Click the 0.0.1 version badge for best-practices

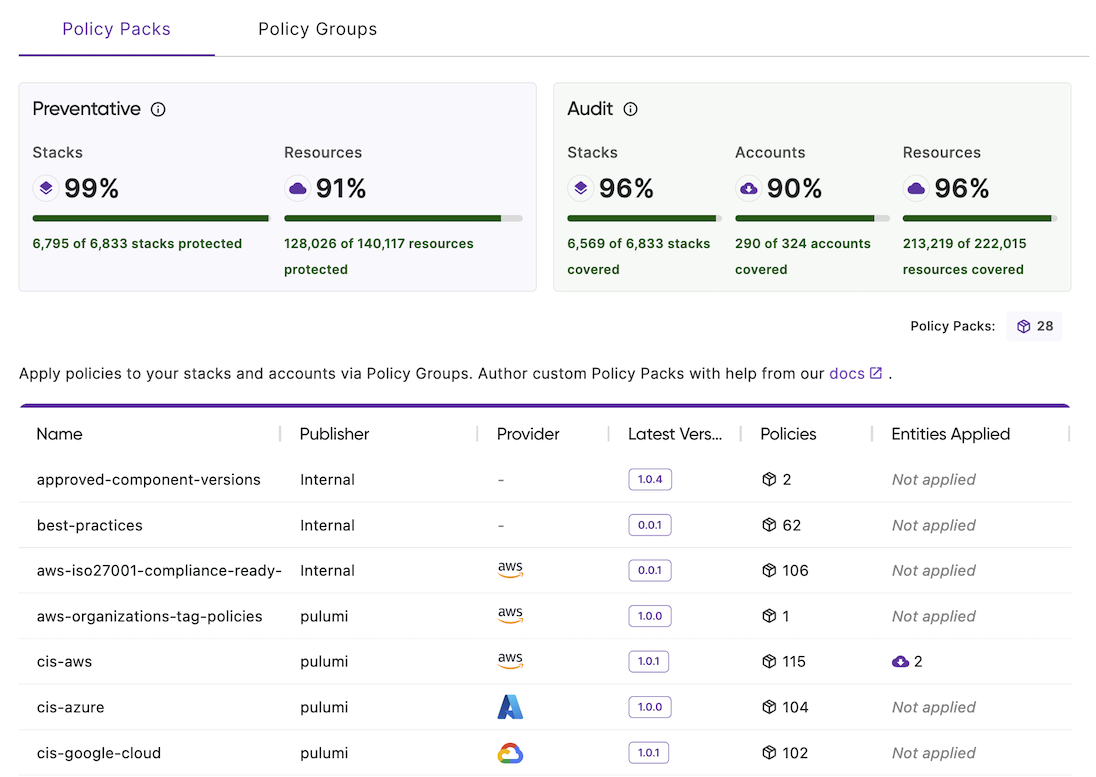click(650, 524)
